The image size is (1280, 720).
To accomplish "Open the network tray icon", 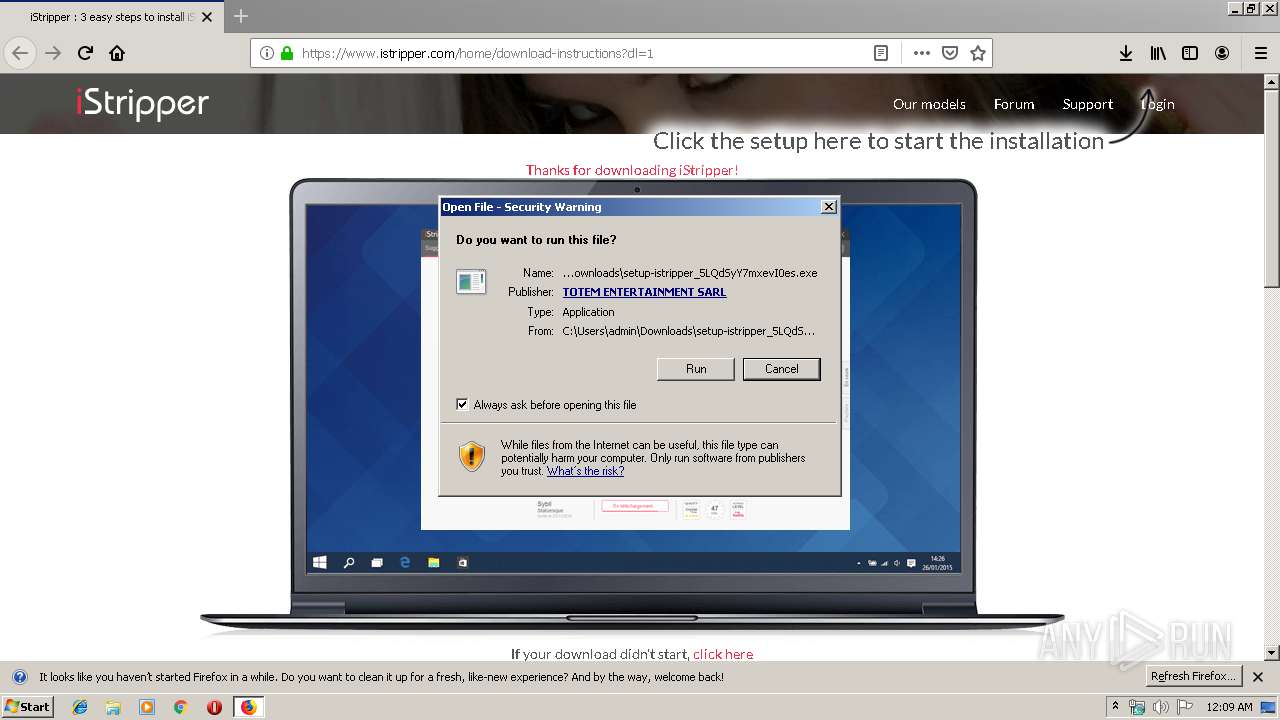I will pos(1137,707).
